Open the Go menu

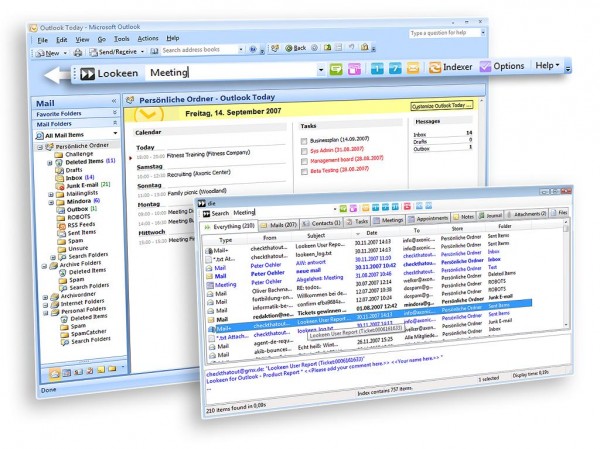[x=101, y=39]
